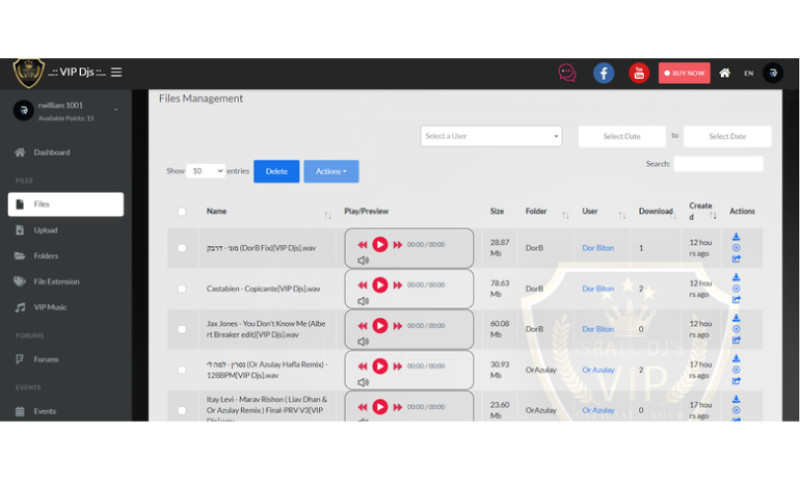
Task: Open the Facebook icon in header
Action: (x=604, y=73)
